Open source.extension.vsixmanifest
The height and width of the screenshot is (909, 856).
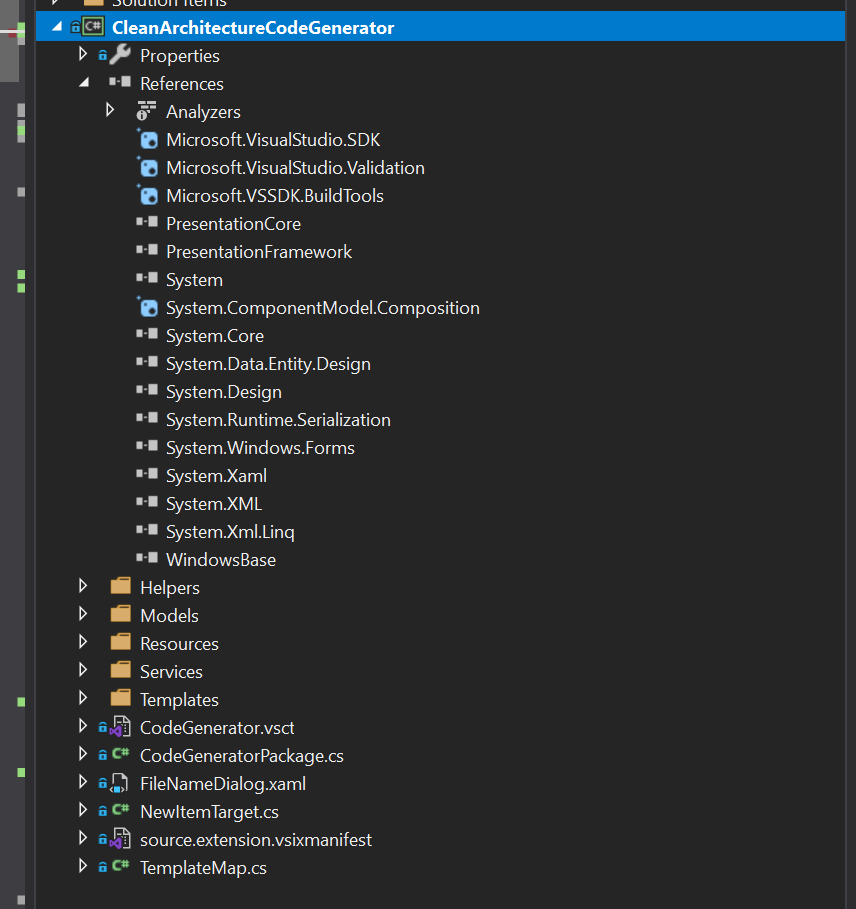pos(256,839)
